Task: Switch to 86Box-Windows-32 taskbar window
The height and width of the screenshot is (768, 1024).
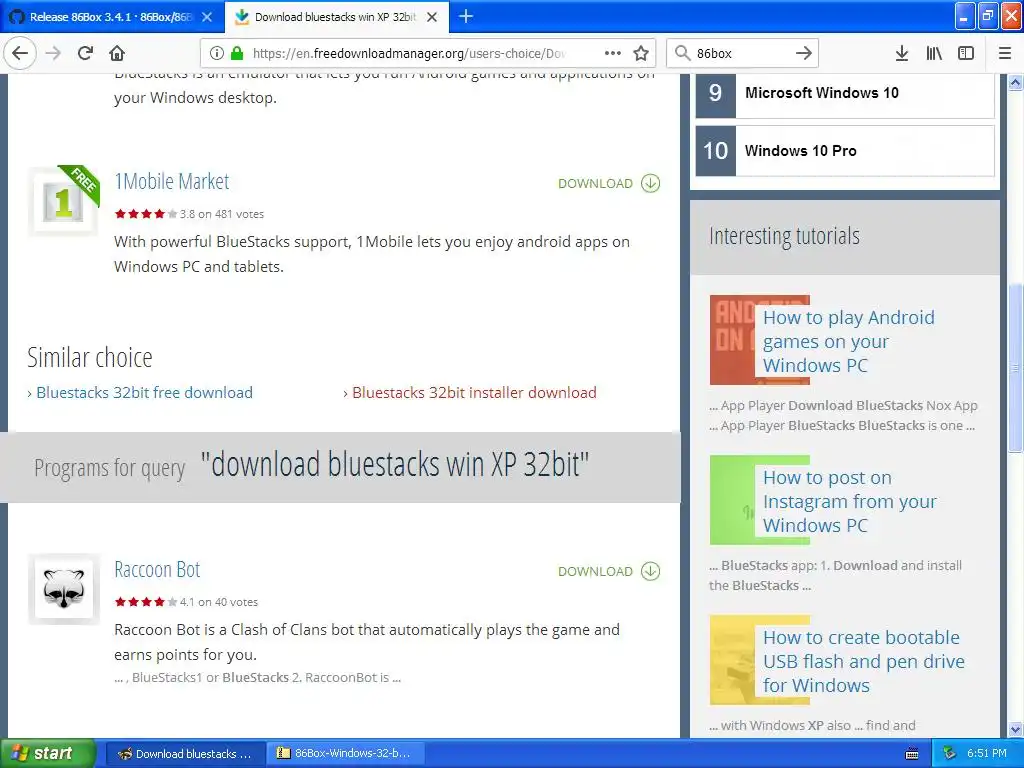Action: [345, 754]
